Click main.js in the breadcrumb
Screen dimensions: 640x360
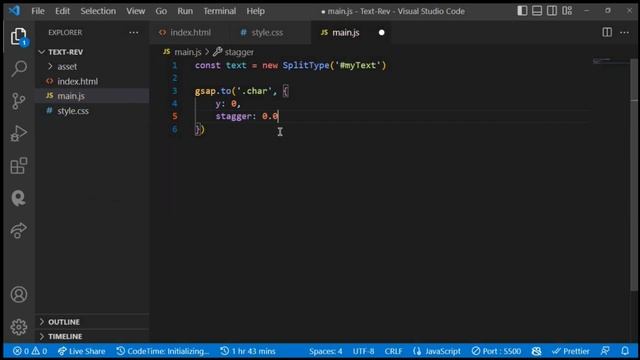[187, 52]
